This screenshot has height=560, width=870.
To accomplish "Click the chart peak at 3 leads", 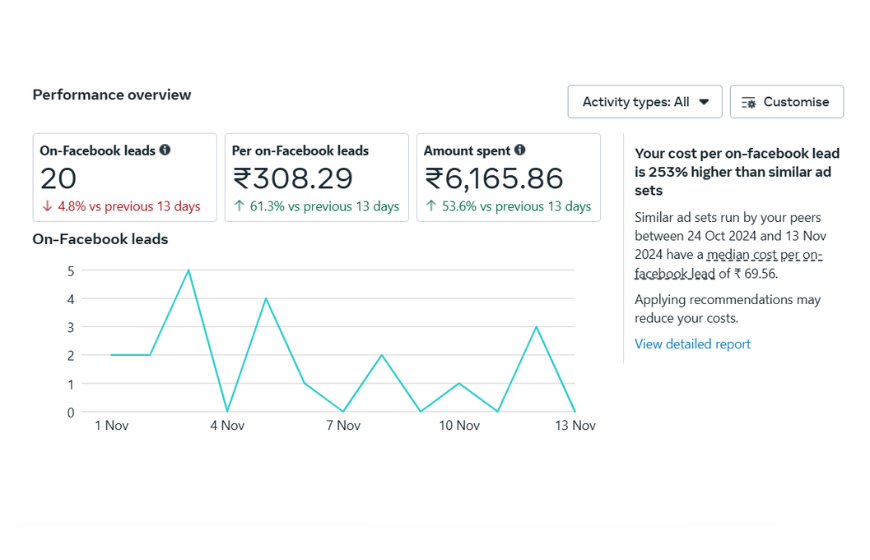I will tap(537, 326).
